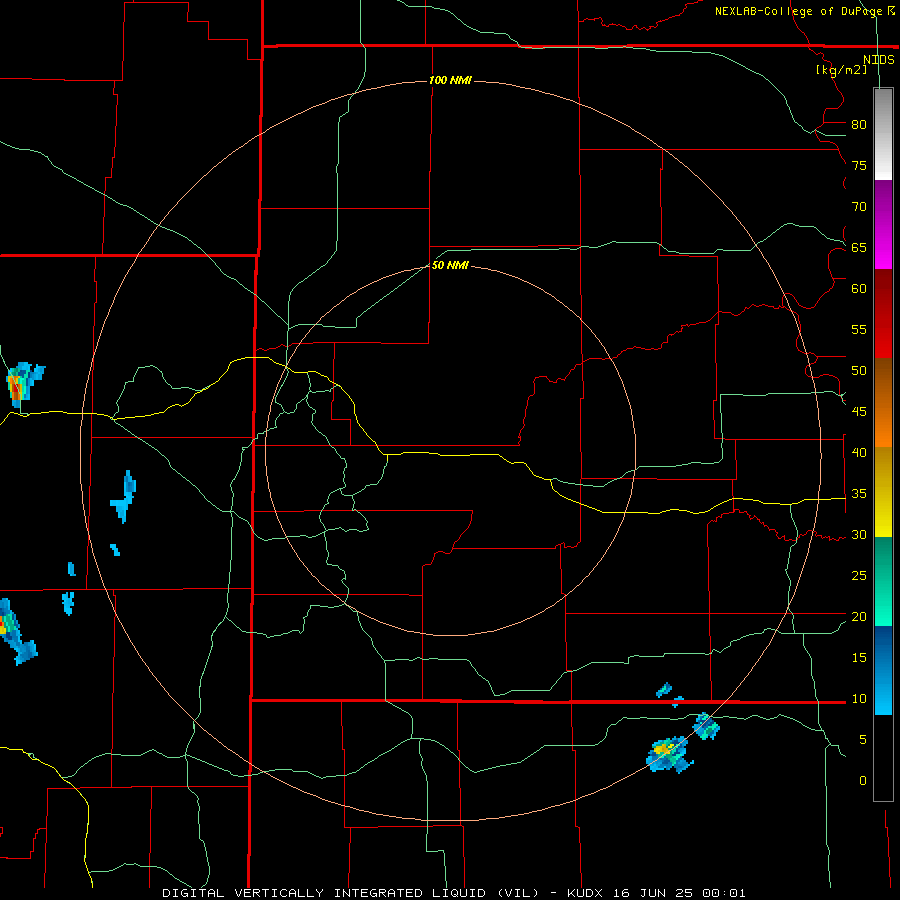
Task: Click the 30 value on the color scale
Action: point(859,535)
